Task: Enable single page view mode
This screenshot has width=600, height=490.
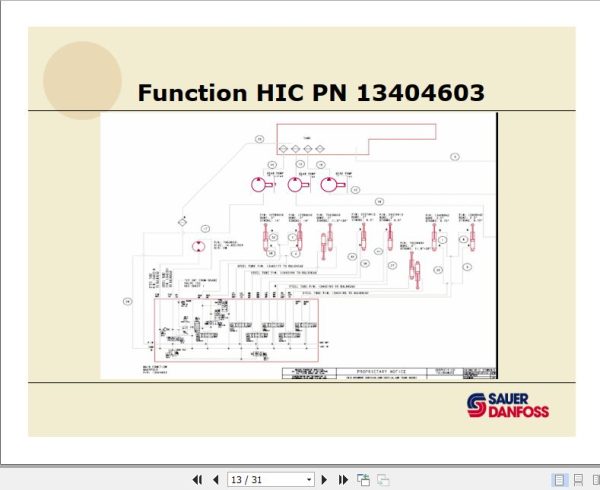Action: coord(559,480)
